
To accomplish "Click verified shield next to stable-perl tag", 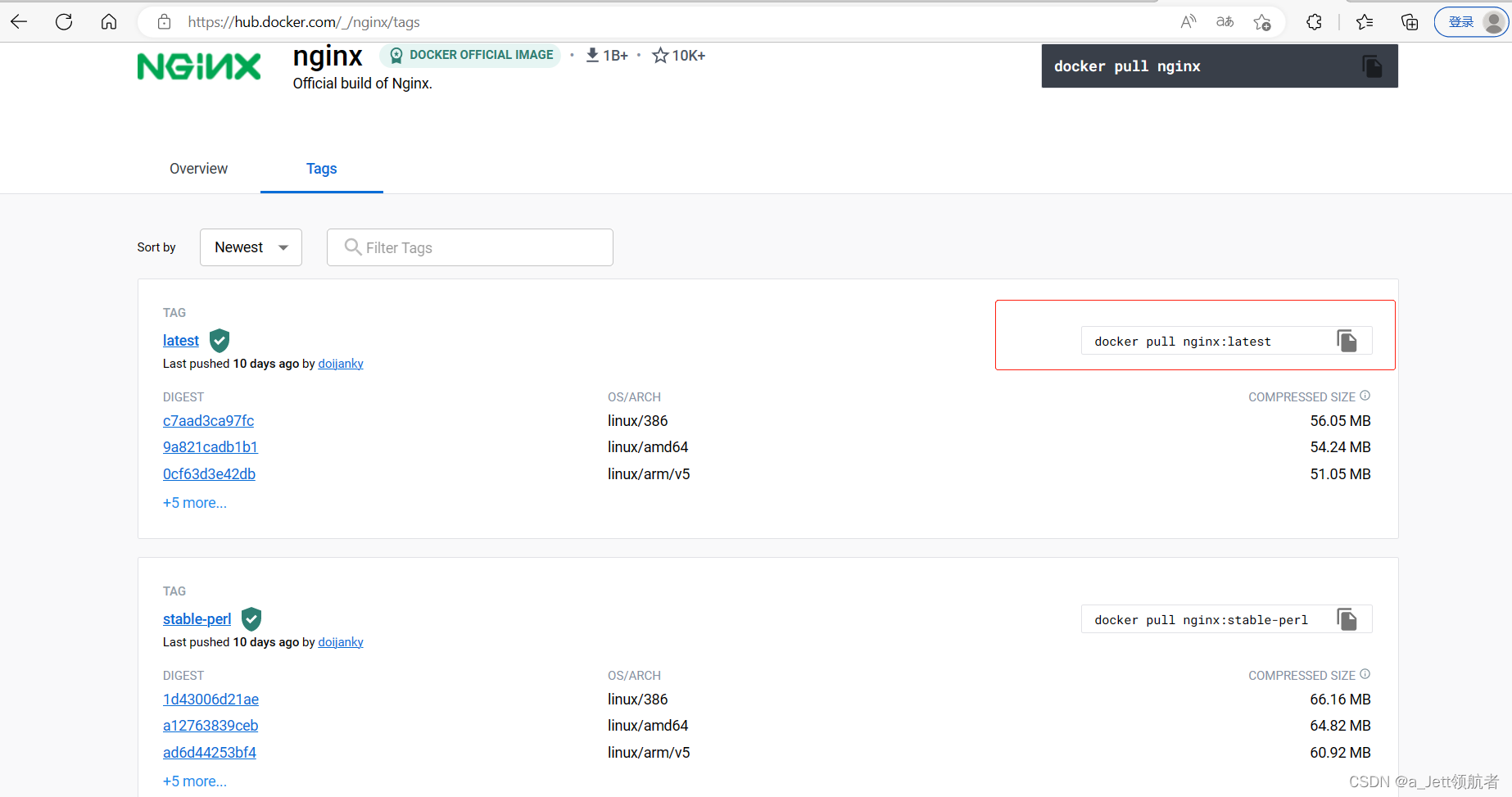I will [251, 618].
